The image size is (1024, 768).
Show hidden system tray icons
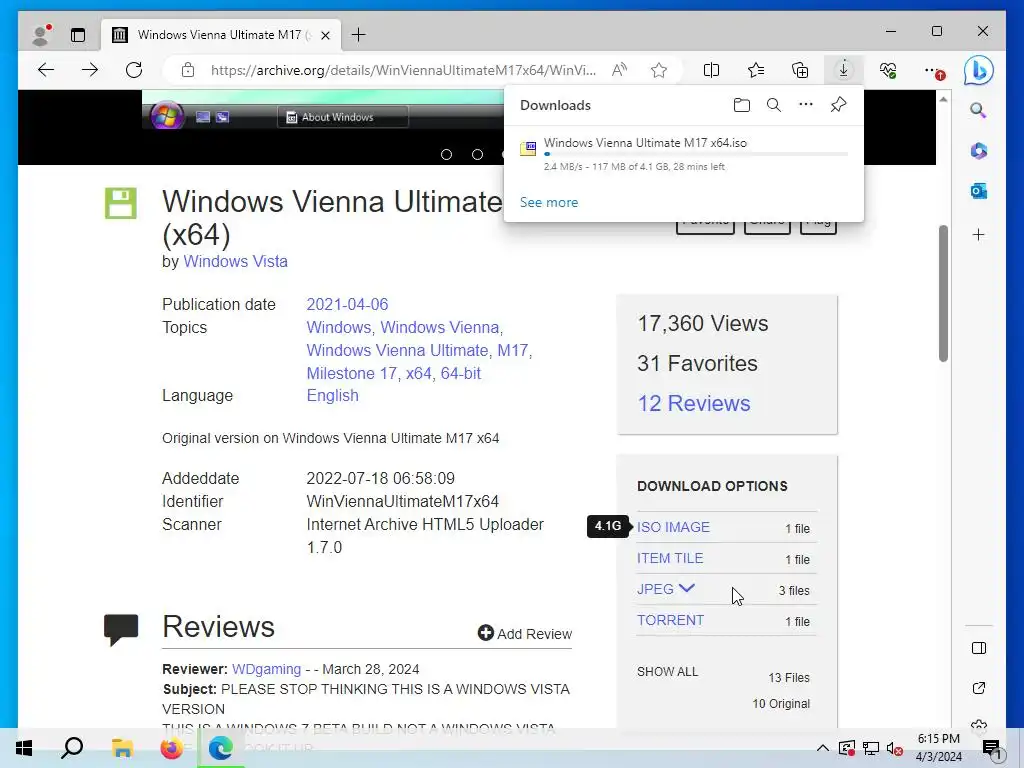tap(823, 748)
